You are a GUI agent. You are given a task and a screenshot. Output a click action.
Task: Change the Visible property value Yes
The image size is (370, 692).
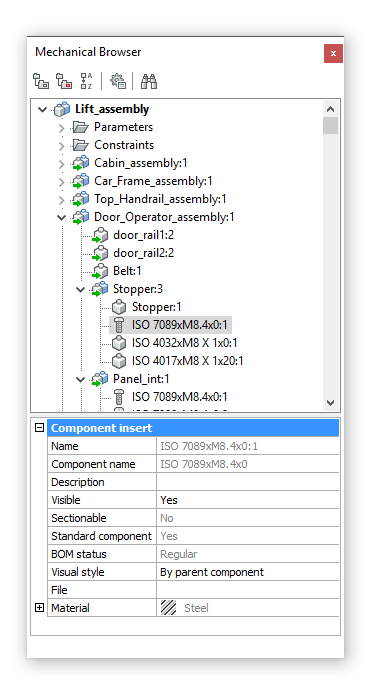pyautogui.click(x=248, y=500)
